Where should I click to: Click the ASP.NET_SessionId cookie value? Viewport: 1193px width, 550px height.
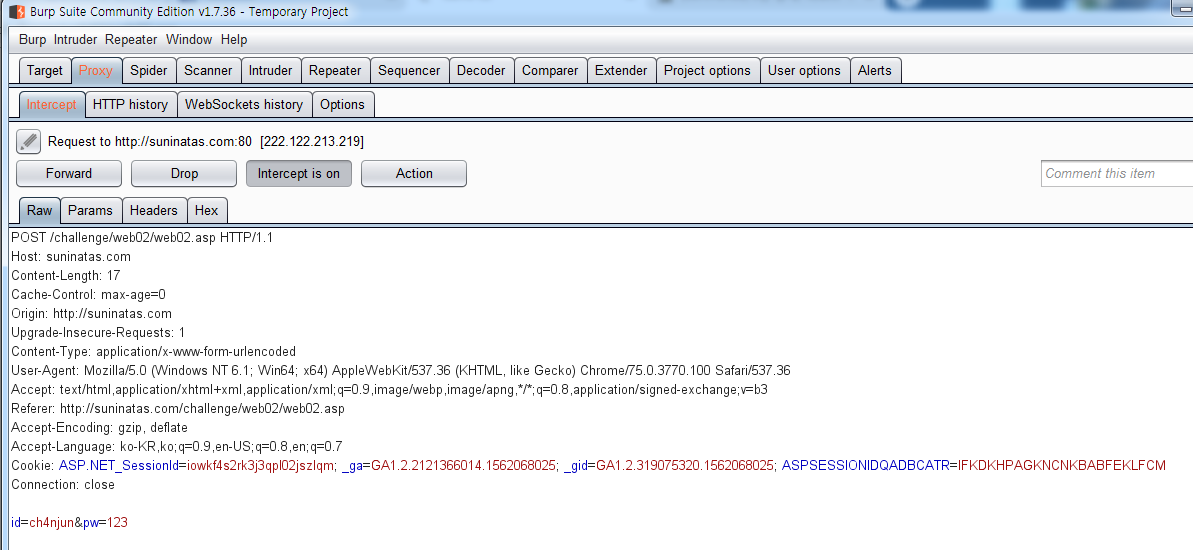(x=260, y=466)
